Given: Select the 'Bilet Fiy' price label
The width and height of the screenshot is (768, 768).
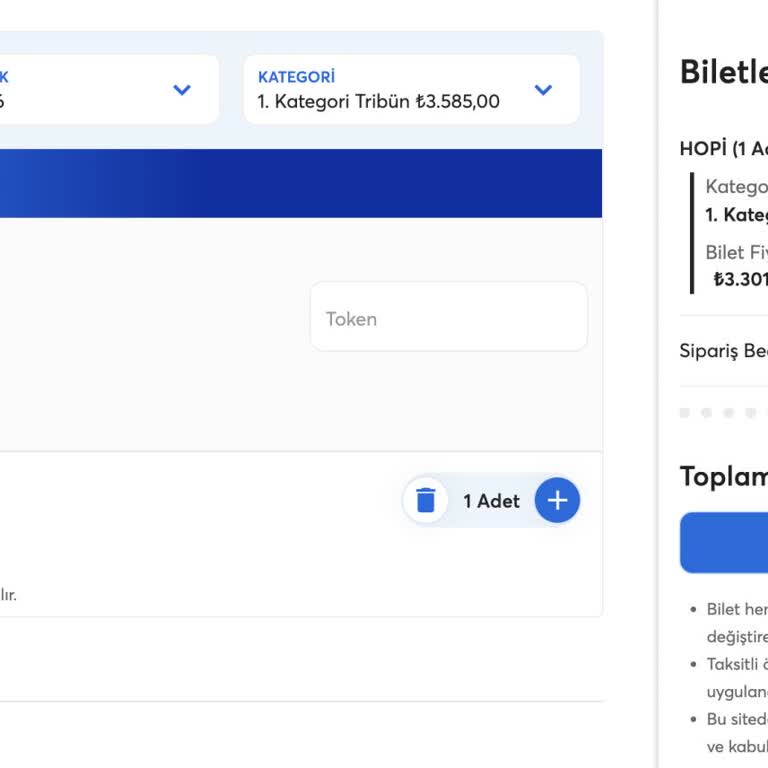Looking at the screenshot, I should (737, 253).
